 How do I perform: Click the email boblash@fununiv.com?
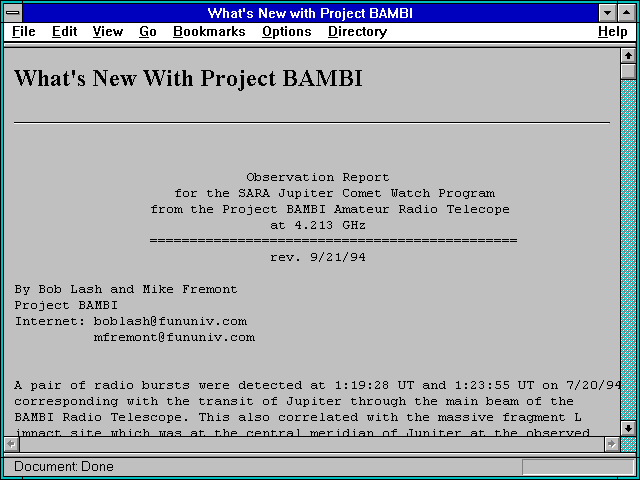[170, 322]
